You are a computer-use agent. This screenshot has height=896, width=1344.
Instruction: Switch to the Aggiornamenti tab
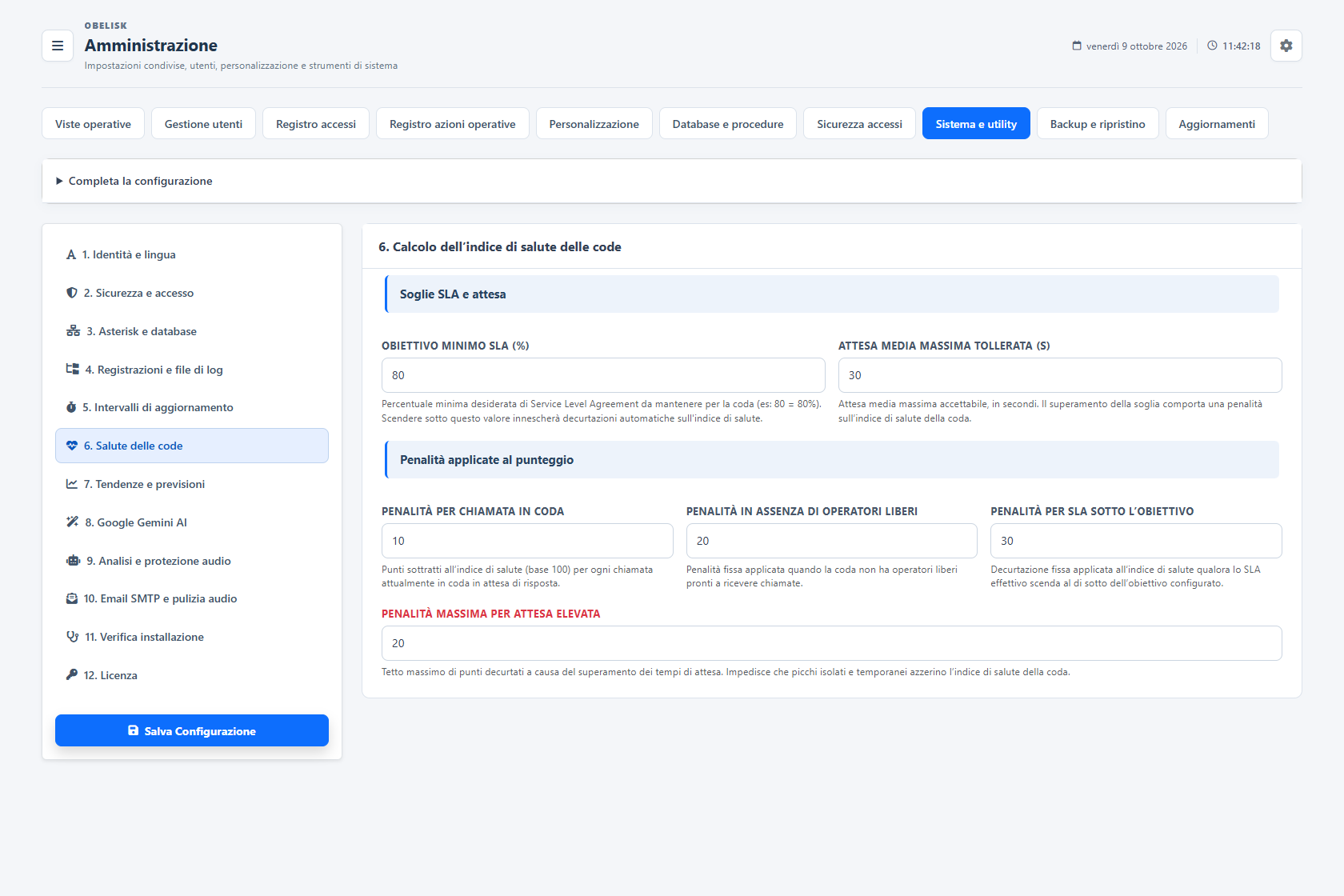tap(1217, 124)
